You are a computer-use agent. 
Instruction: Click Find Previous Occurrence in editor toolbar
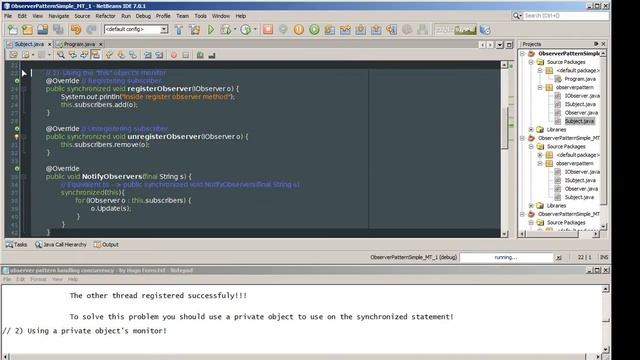pos(73,55)
